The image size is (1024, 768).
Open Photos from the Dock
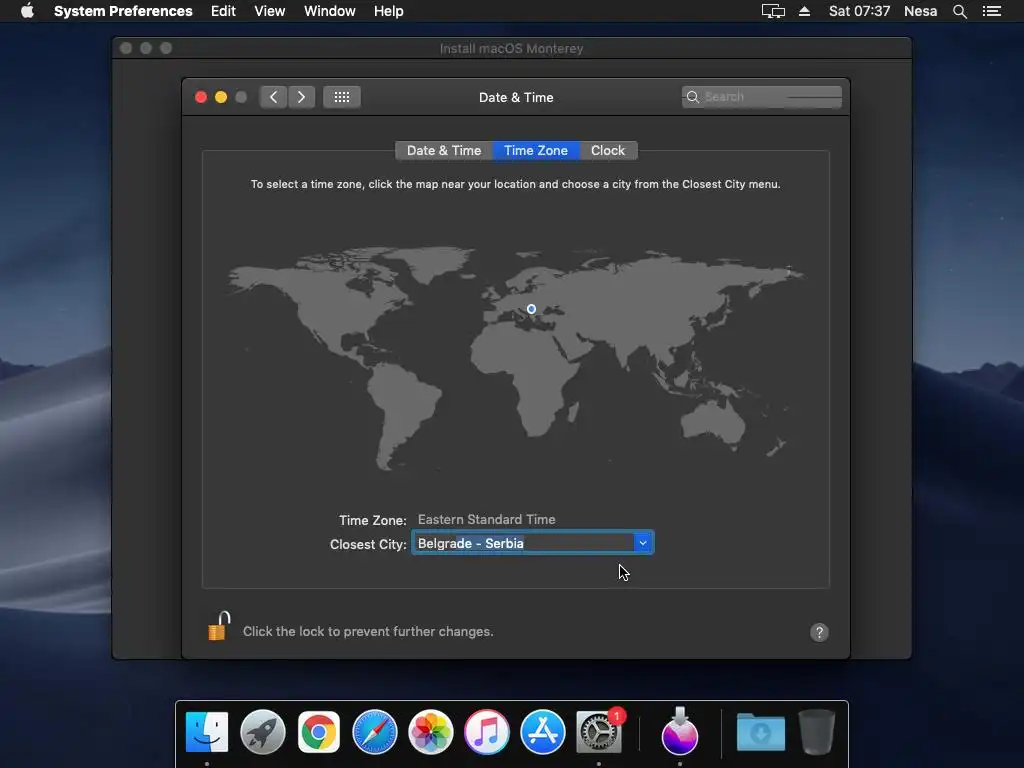tap(431, 732)
